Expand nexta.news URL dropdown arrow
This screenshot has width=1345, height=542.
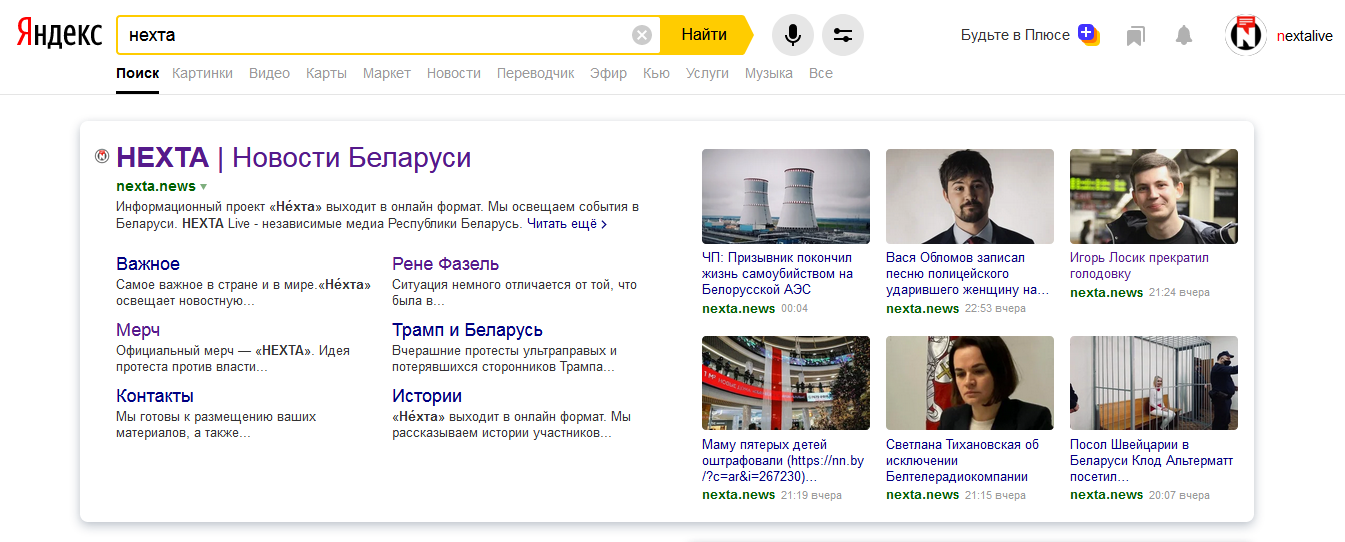204,187
